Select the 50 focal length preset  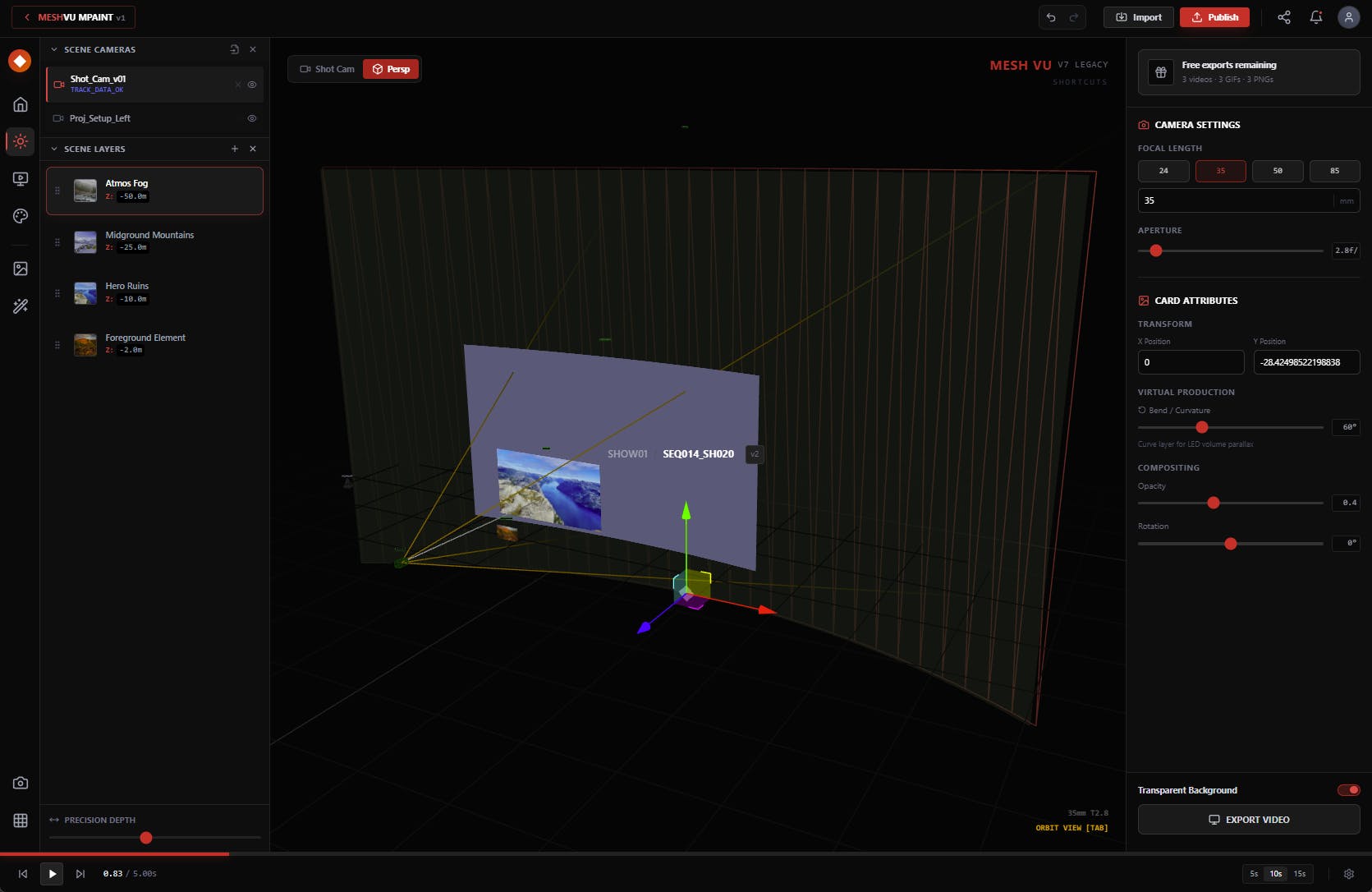click(x=1278, y=171)
